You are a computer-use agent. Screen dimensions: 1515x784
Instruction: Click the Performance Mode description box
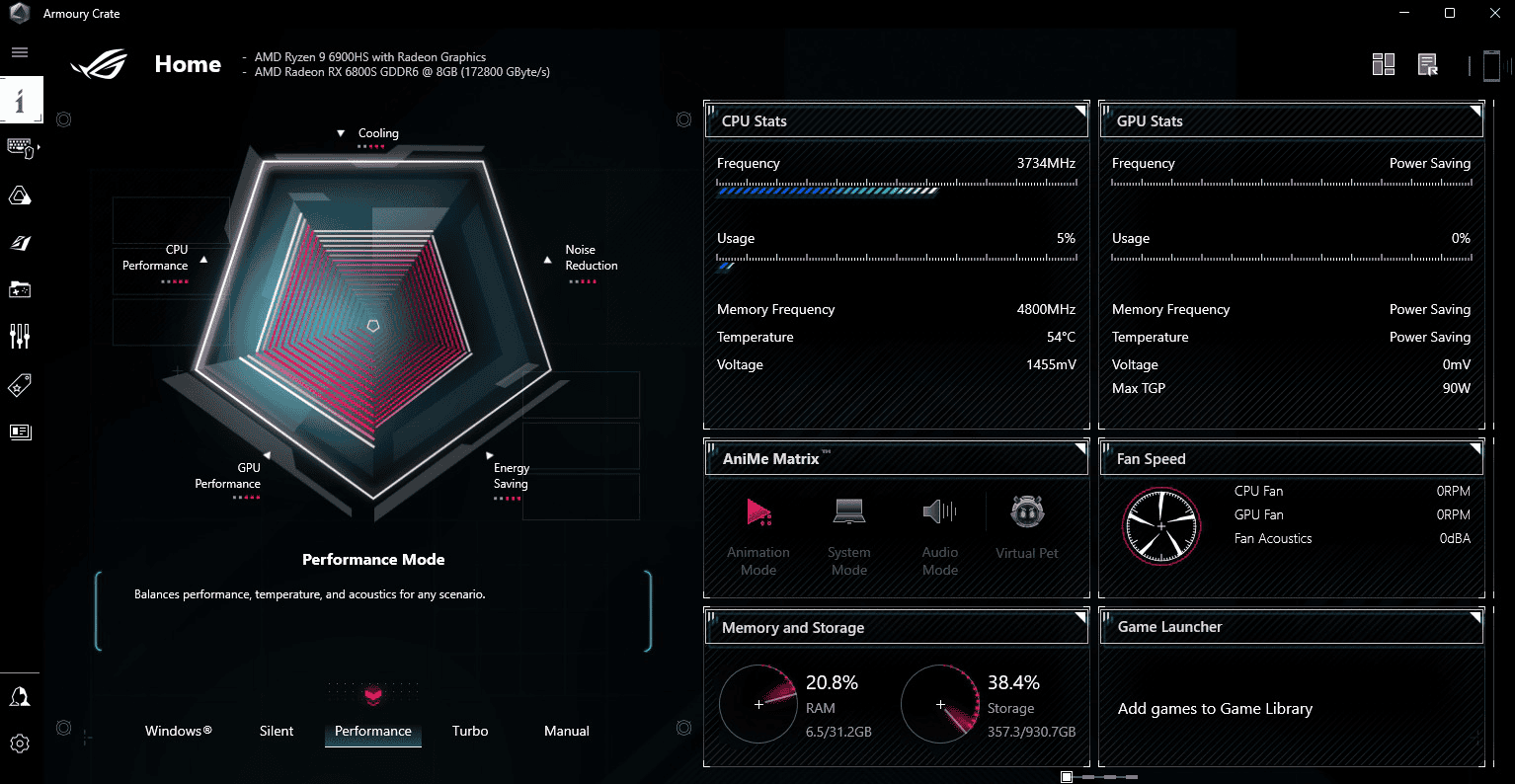(373, 612)
